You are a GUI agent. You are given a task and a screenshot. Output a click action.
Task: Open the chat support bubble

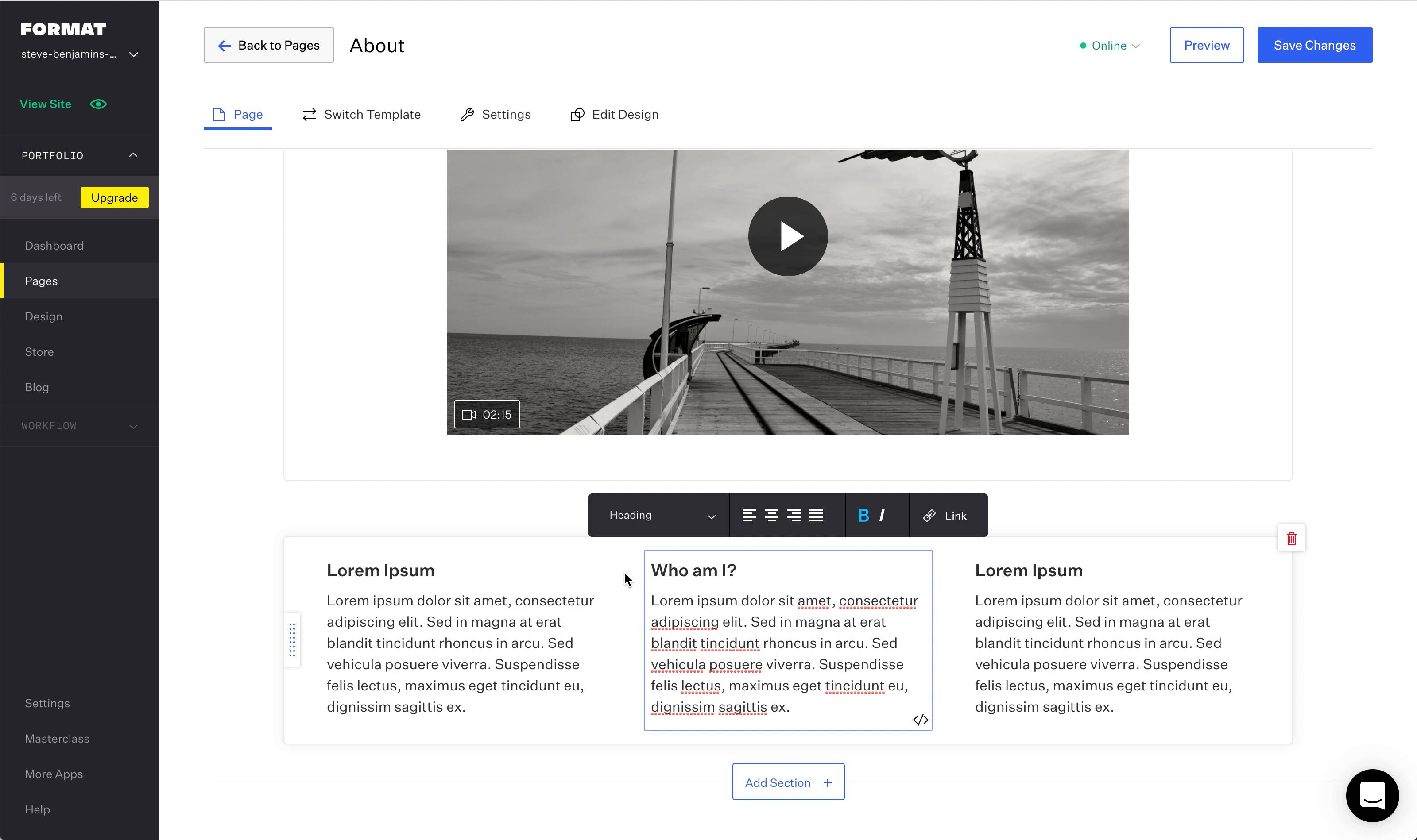coord(1372,795)
